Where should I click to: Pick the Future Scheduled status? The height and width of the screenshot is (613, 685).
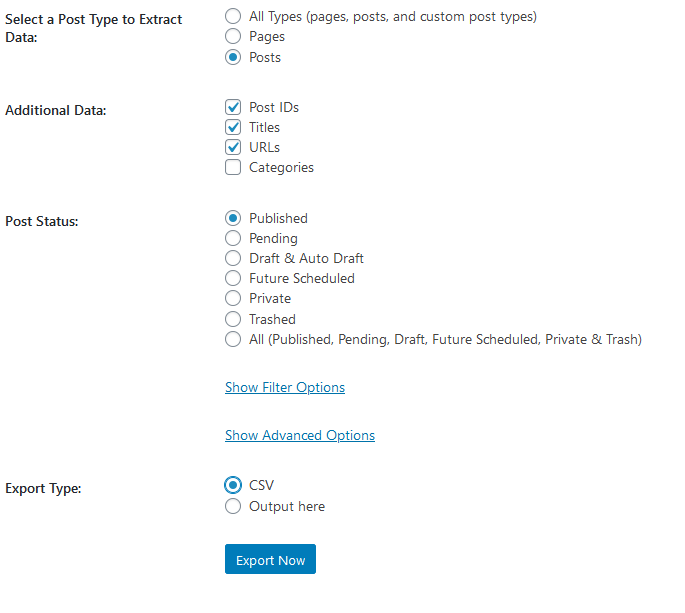(233, 278)
